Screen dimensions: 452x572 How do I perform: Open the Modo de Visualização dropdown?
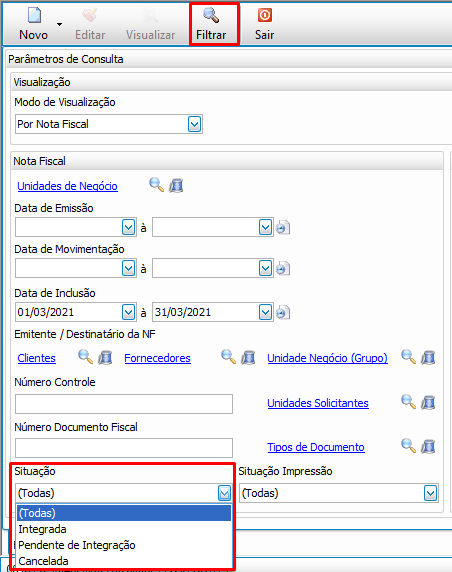(x=195, y=124)
